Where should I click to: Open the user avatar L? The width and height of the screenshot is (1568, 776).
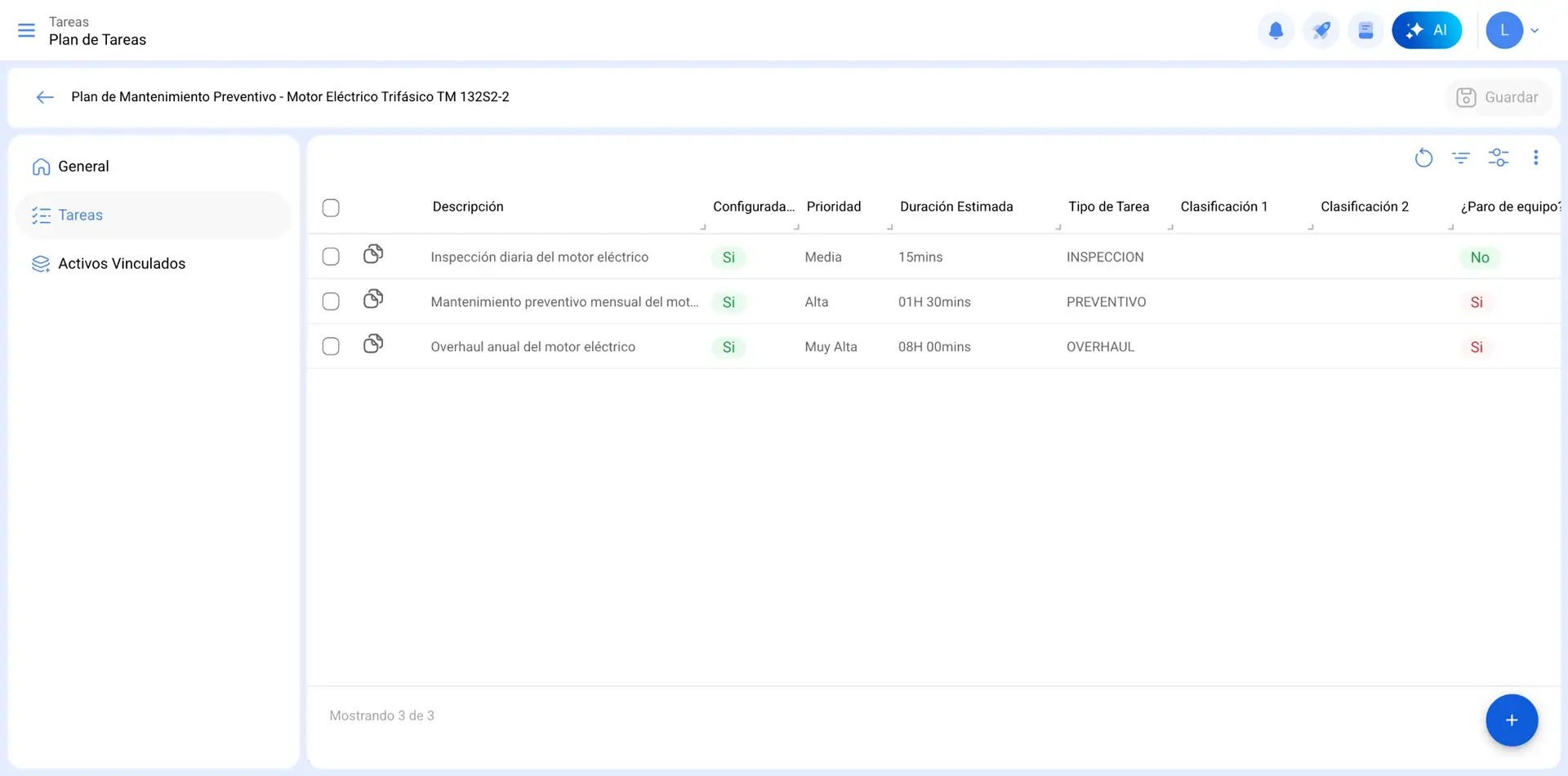1504,30
